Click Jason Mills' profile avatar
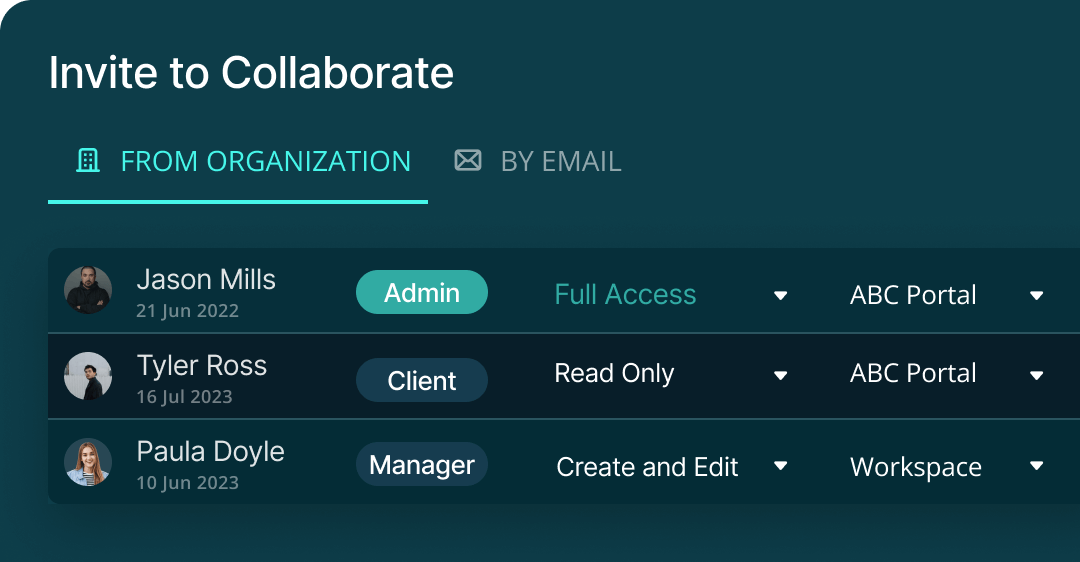The image size is (1080, 562). point(88,290)
